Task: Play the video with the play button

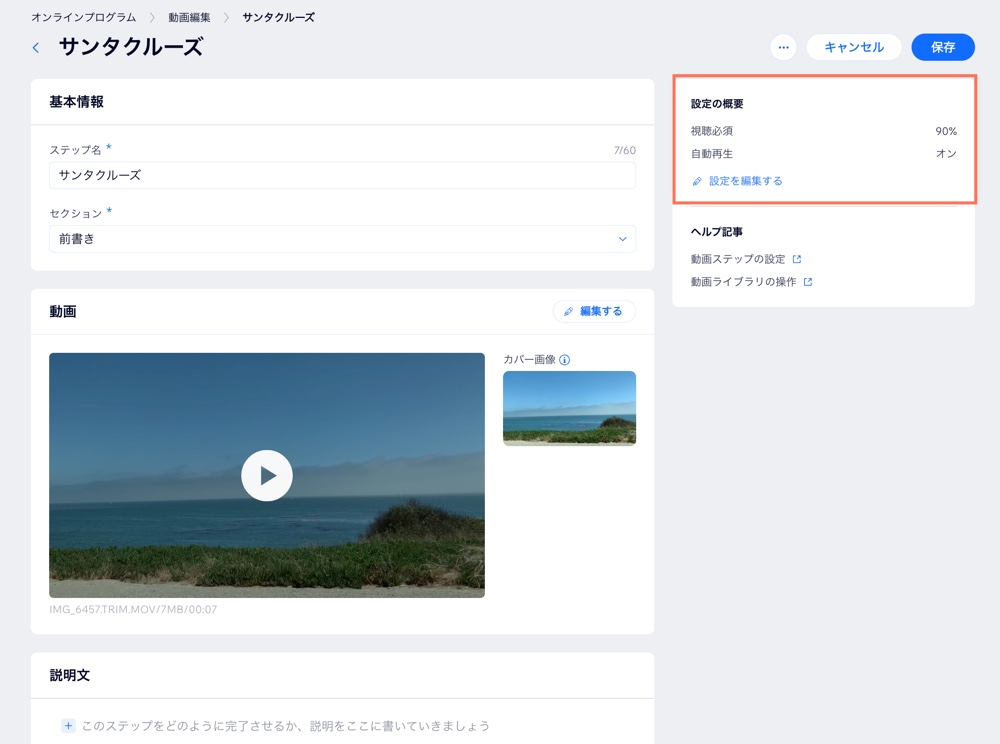Action: click(x=267, y=476)
